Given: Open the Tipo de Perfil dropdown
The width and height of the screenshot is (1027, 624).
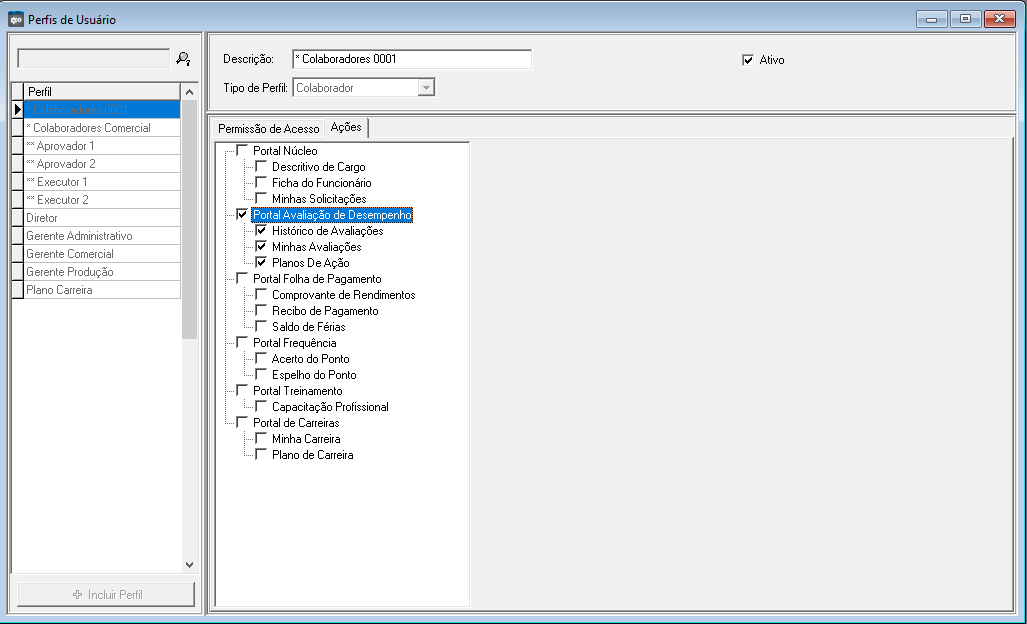Looking at the screenshot, I should (x=426, y=88).
